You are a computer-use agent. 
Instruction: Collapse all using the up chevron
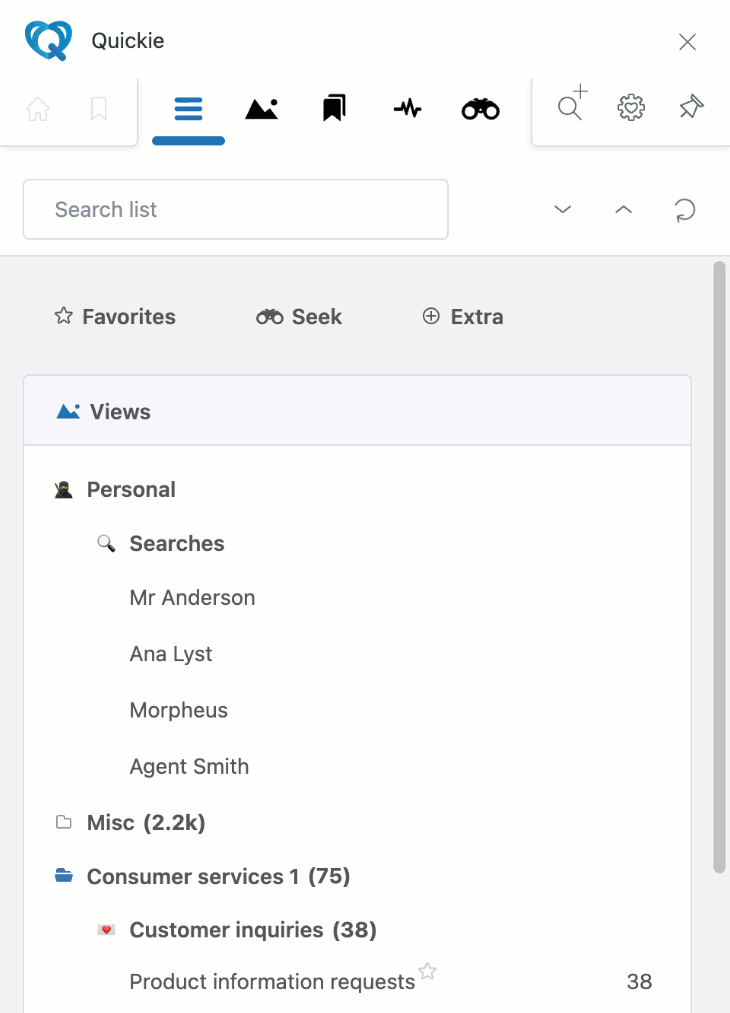[x=623, y=209]
